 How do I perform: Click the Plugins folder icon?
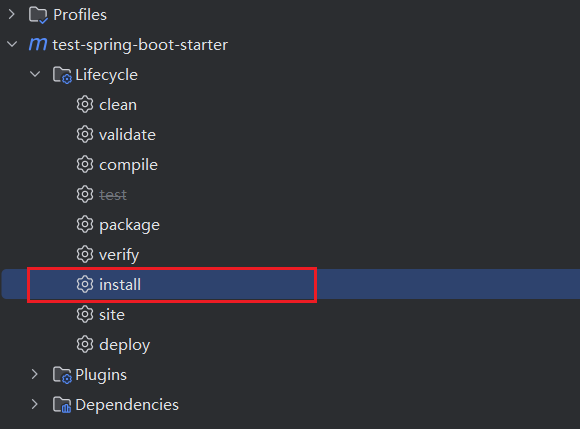pyautogui.click(x=62, y=375)
